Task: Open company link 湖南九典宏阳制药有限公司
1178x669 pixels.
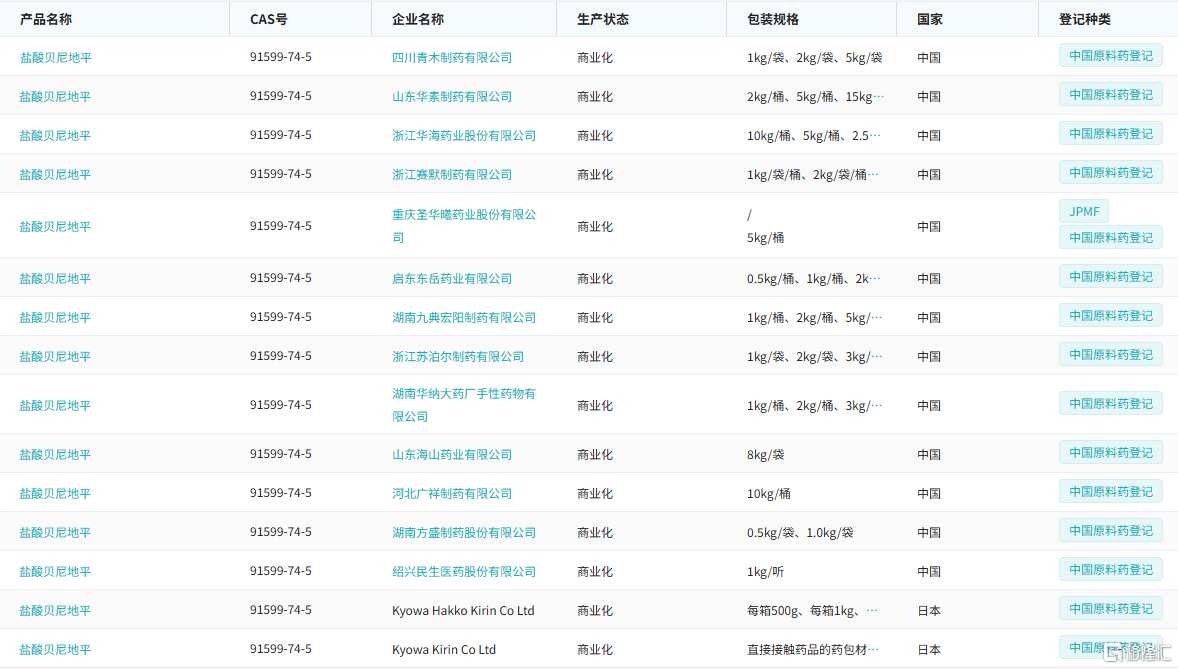Action: point(464,318)
